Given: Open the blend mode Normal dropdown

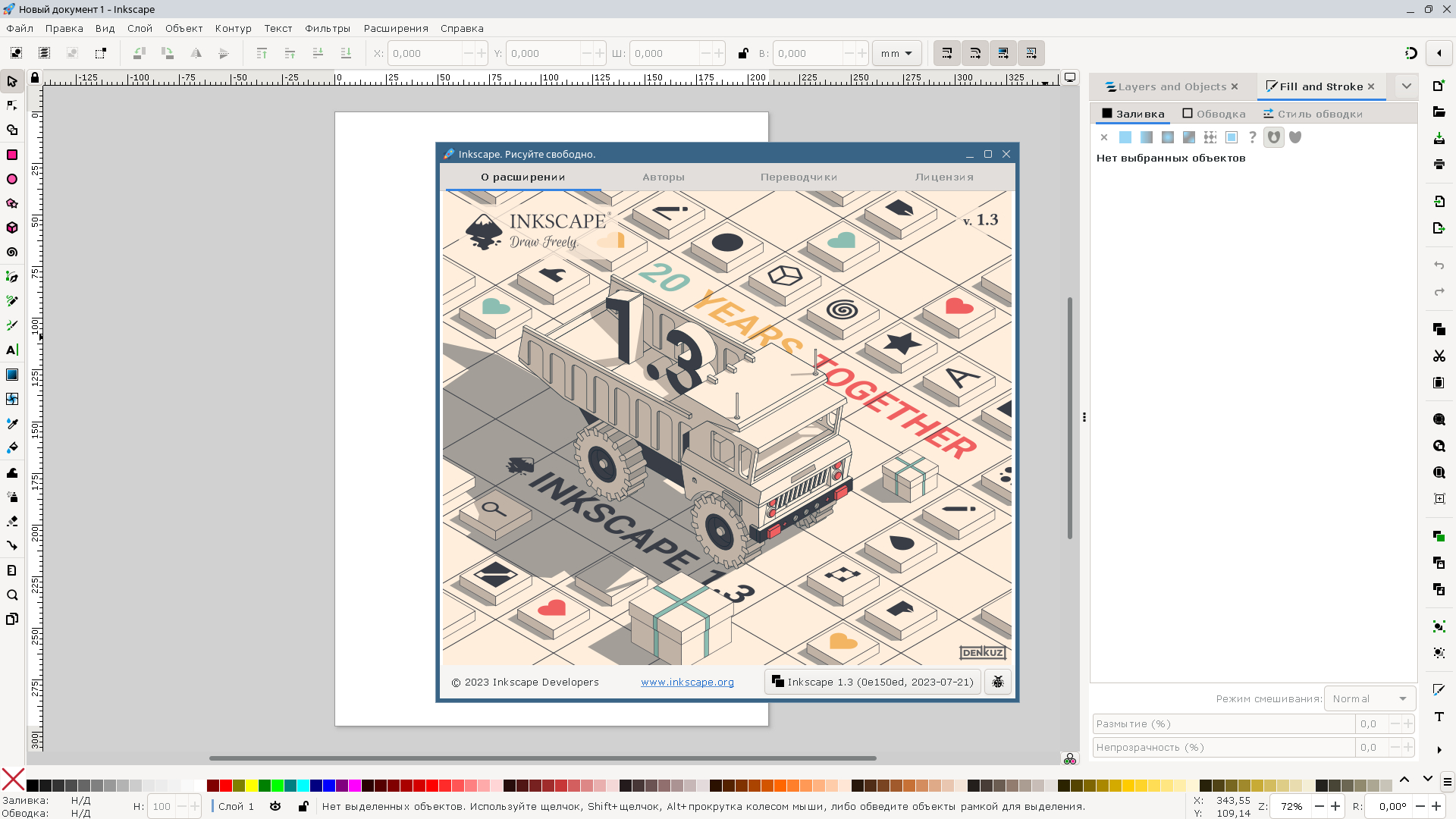Looking at the screenshot, I should click(1370, 698).
